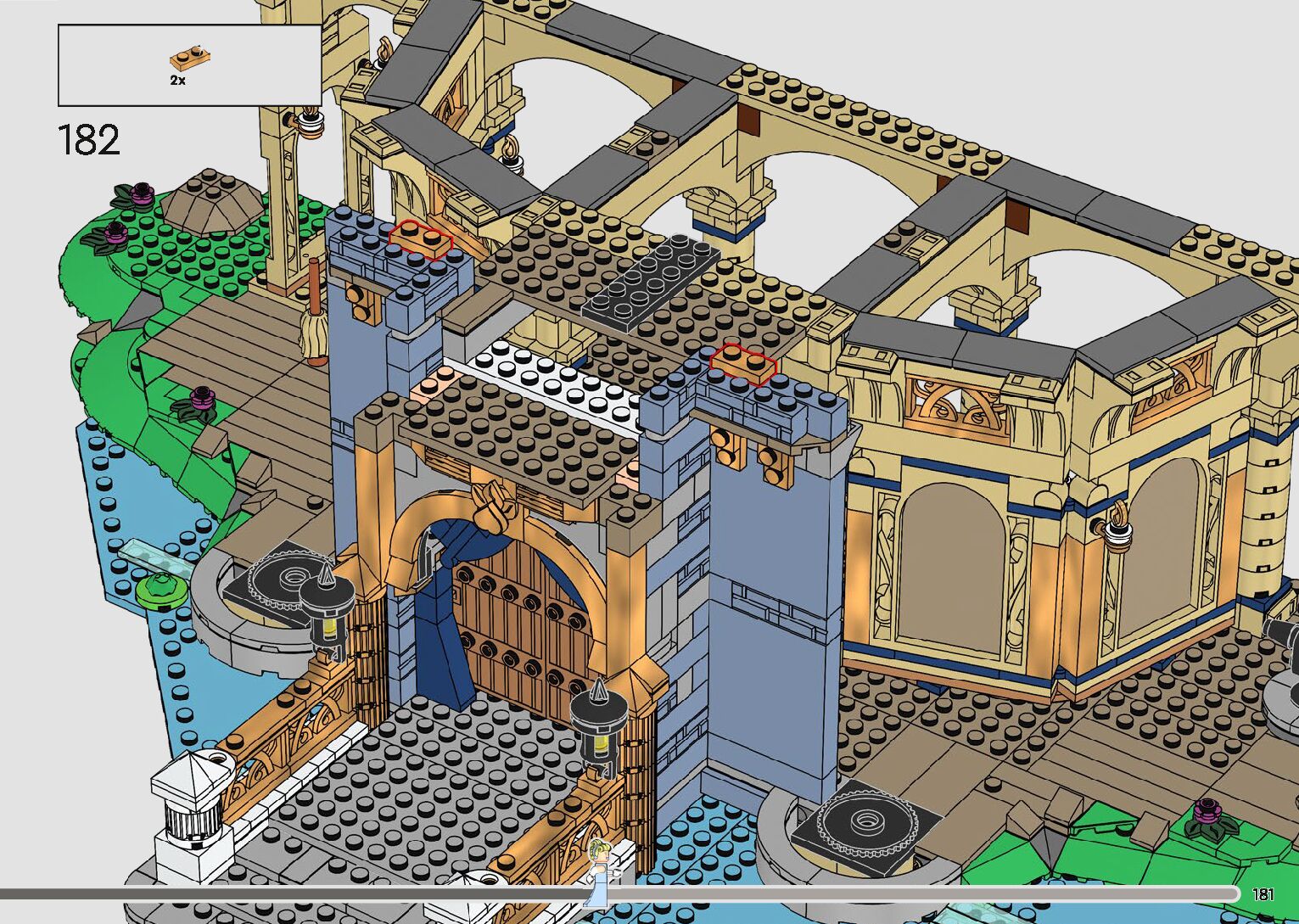Viewport: 1299px width, 924px height.
Task: Click the lime green lily pad piece
Action: click(x=159, y=586)
